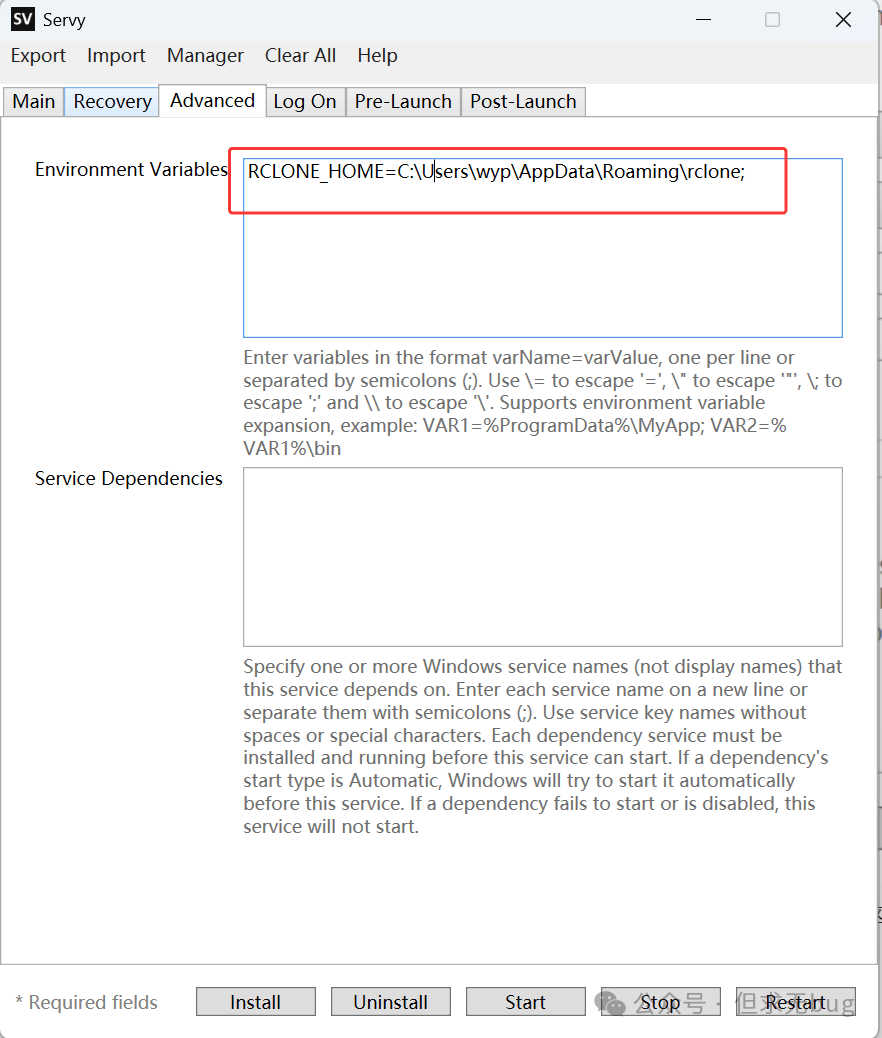The height and width of the screenshot is (1038, 882).
Task: Click the Servy SV app icon
Action: (x=22, y=20)
